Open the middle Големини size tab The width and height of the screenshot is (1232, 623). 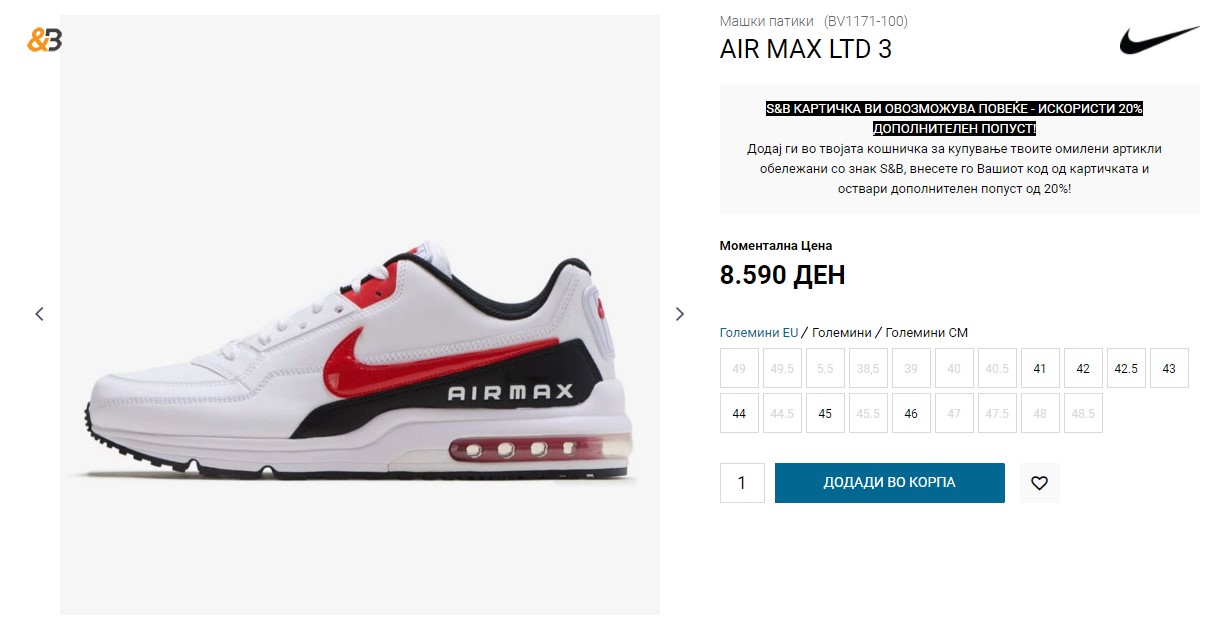pos(842,333)
